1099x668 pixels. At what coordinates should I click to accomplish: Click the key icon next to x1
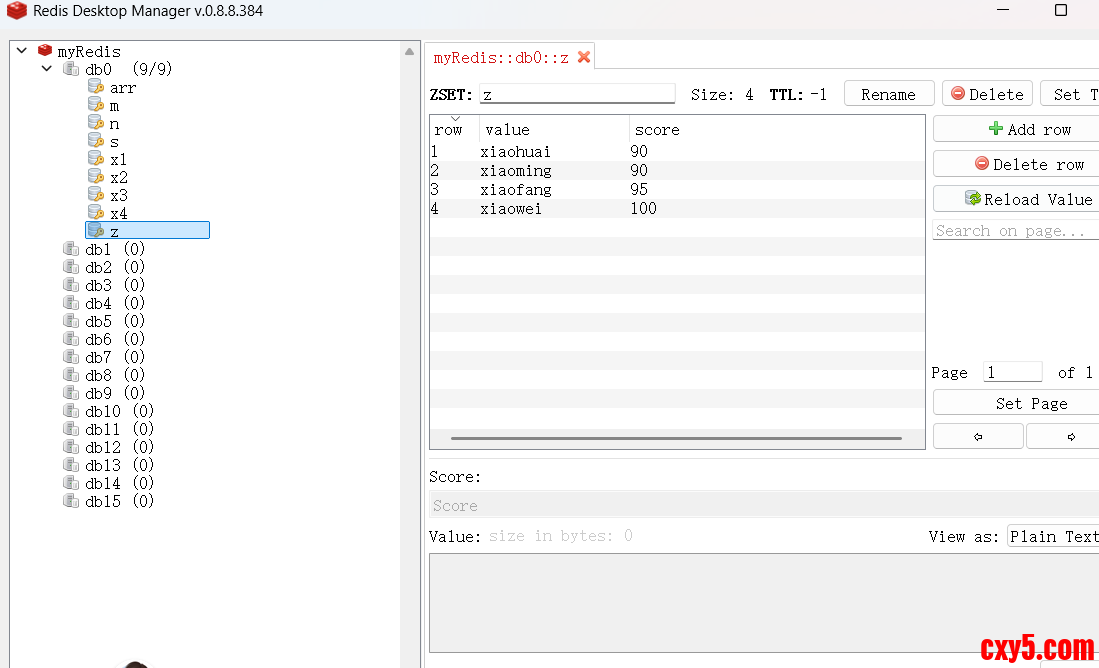pyautogui.click(x=96, y=160)
